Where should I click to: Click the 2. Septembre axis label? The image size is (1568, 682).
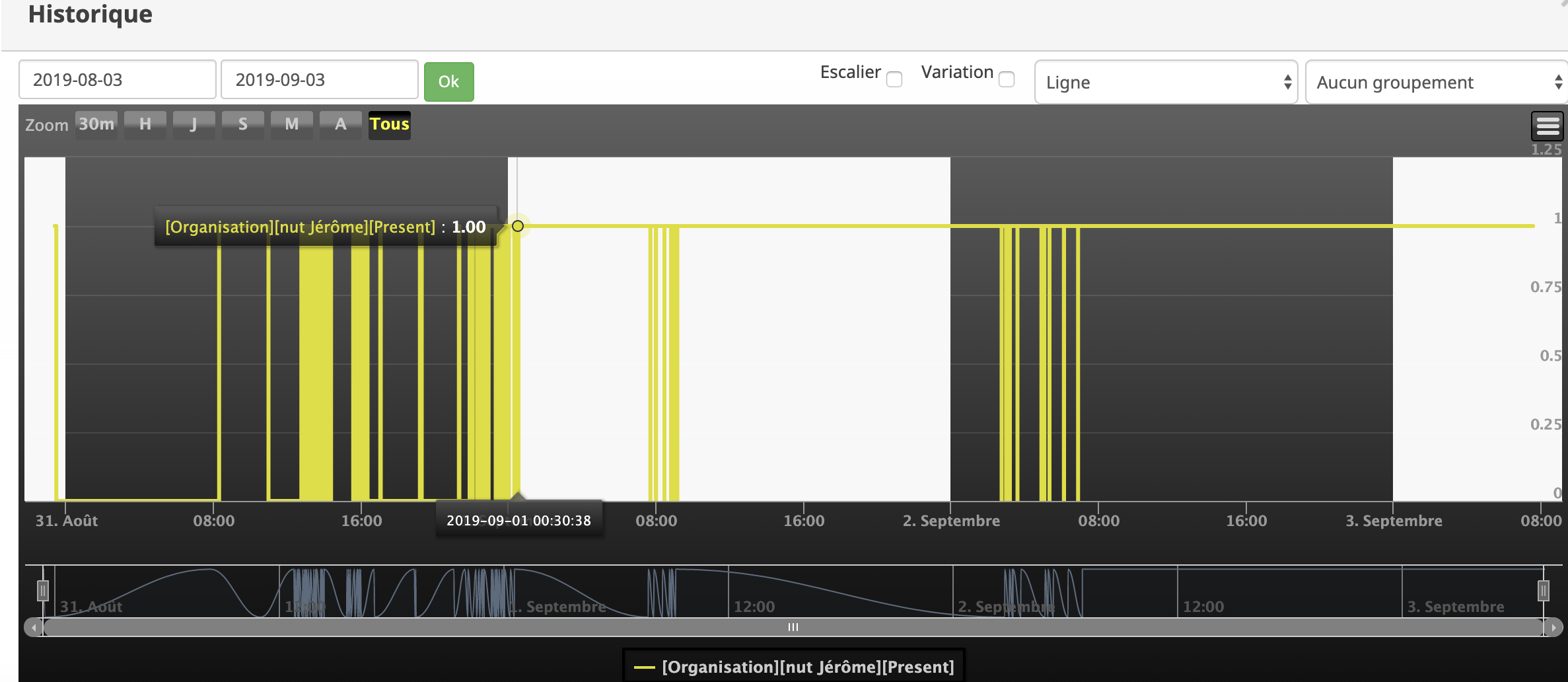(951, 521)
